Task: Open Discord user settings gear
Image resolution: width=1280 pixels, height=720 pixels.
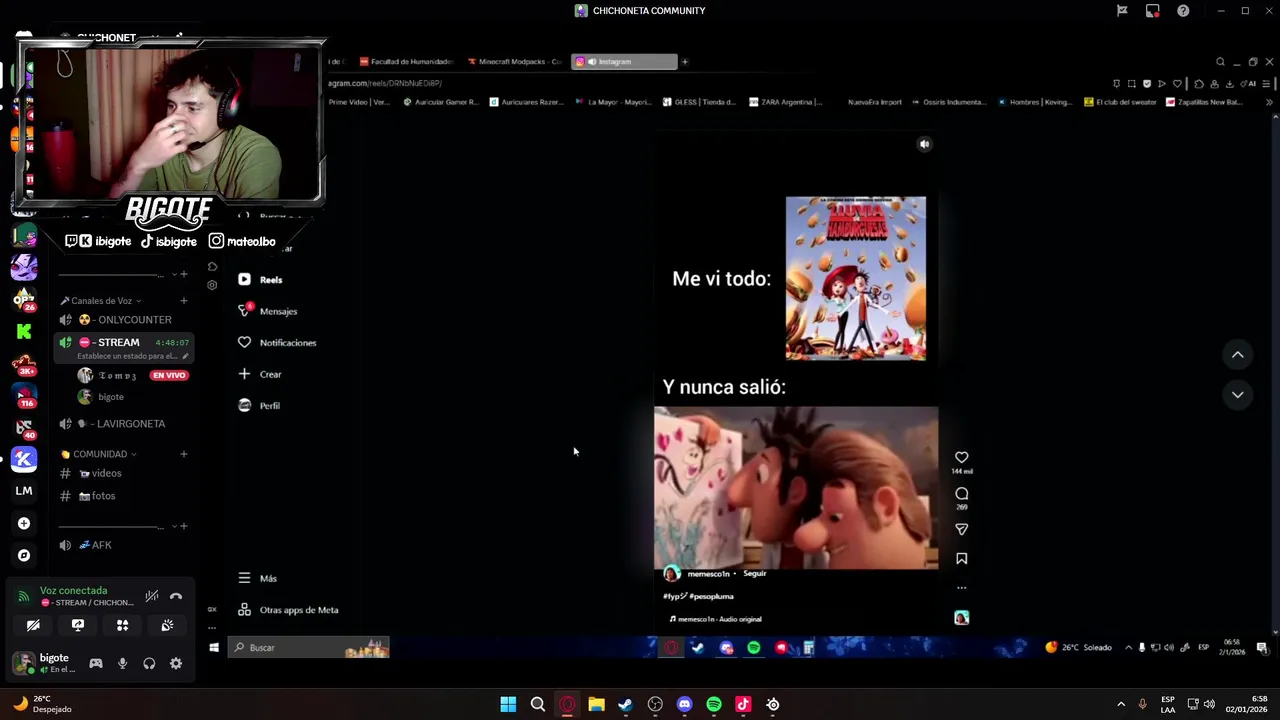Action: (x=176, y=663)
